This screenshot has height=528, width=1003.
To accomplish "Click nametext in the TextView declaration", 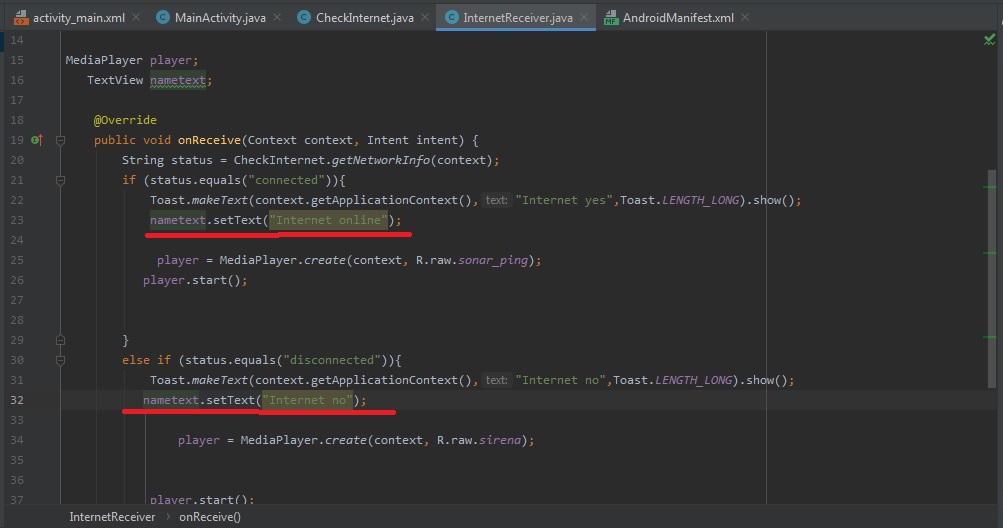I will 178,80.
